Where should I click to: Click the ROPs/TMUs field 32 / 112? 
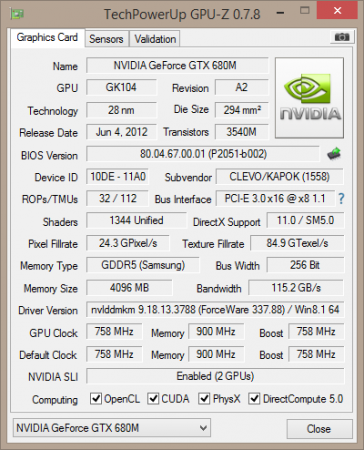118,198
